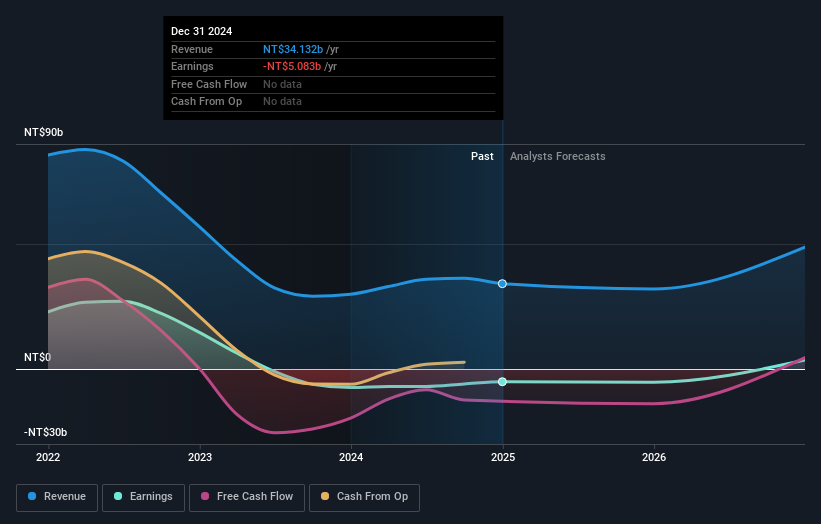The height and width of the screenshot is (524, 821).
Task: Click the 2023 x-axis label
Action: 200,457
